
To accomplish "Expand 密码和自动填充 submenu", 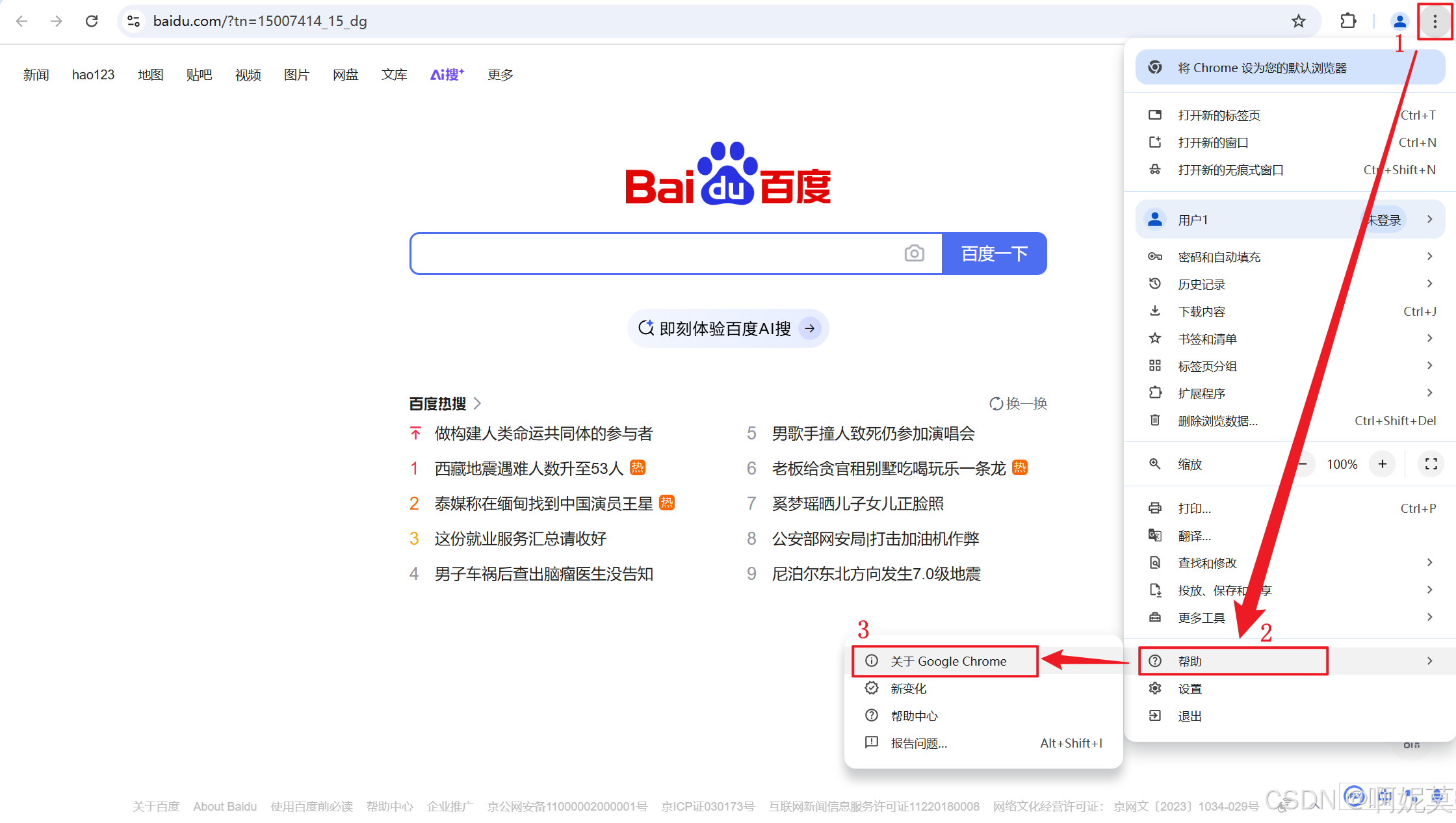I will (x=1290, y=257).
